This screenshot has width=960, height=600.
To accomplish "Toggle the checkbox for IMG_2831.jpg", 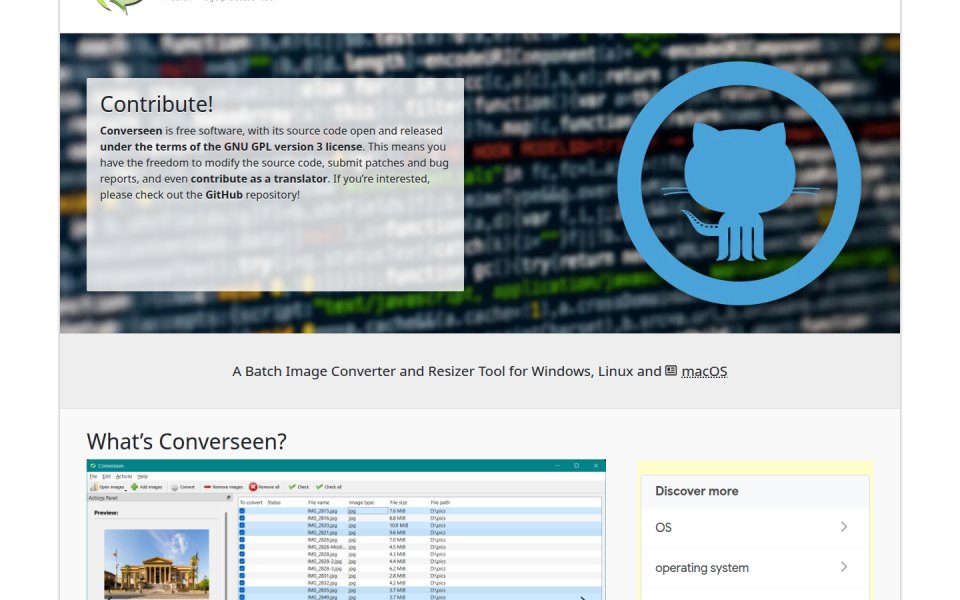I will [242, 576].
